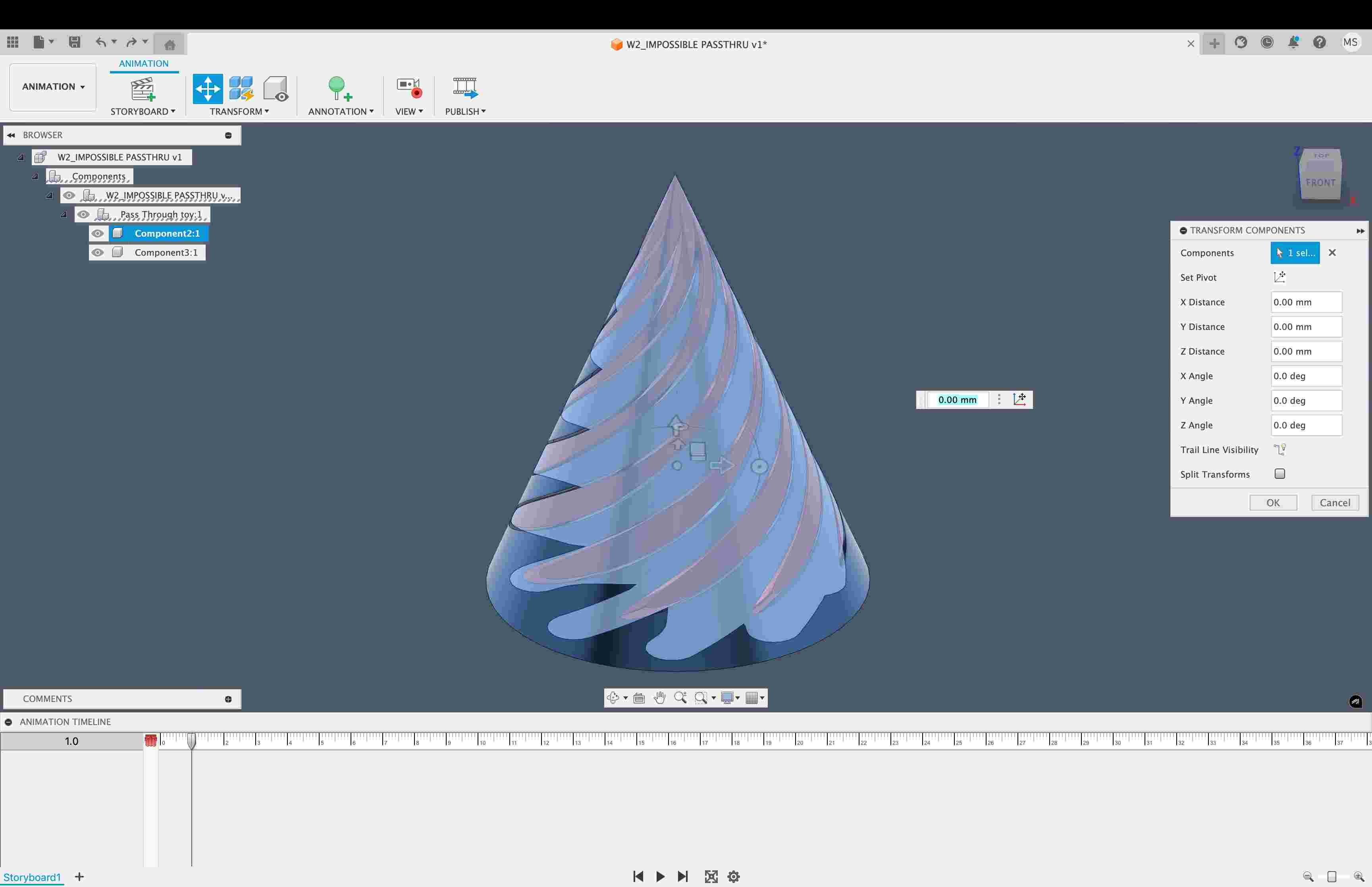1372x887 pixels.
Task: Toggle visibility of Component2:1
Action: [x=98, y=233]
